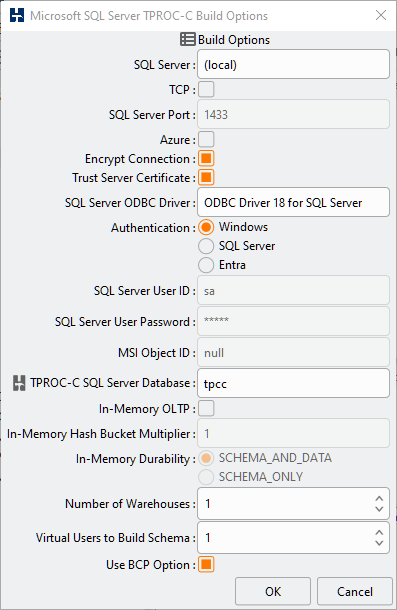Screen dimensions: 397x610
Task: Confirm with the OK button
Action: tap(273, 591)
